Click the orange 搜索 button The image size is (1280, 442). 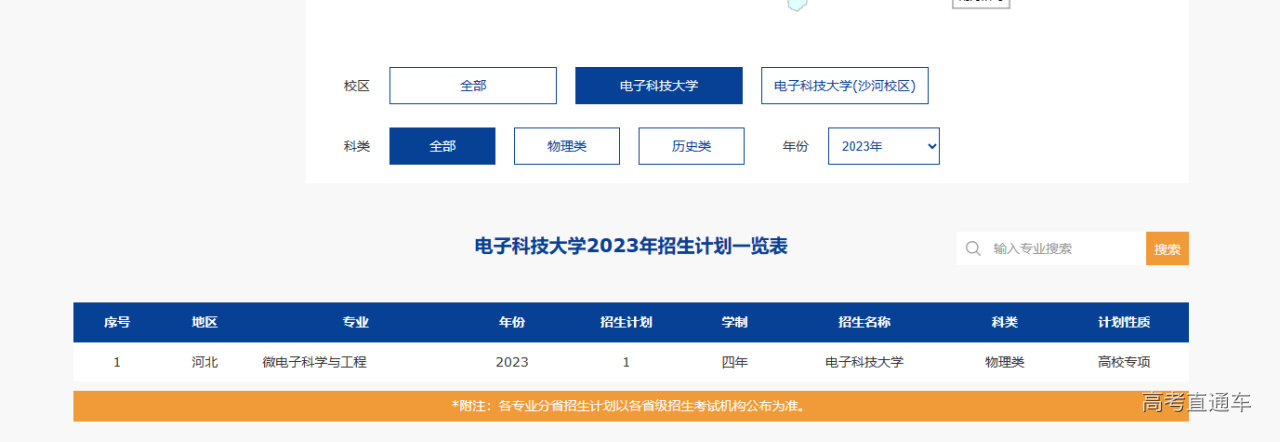tap(1167, 249)
